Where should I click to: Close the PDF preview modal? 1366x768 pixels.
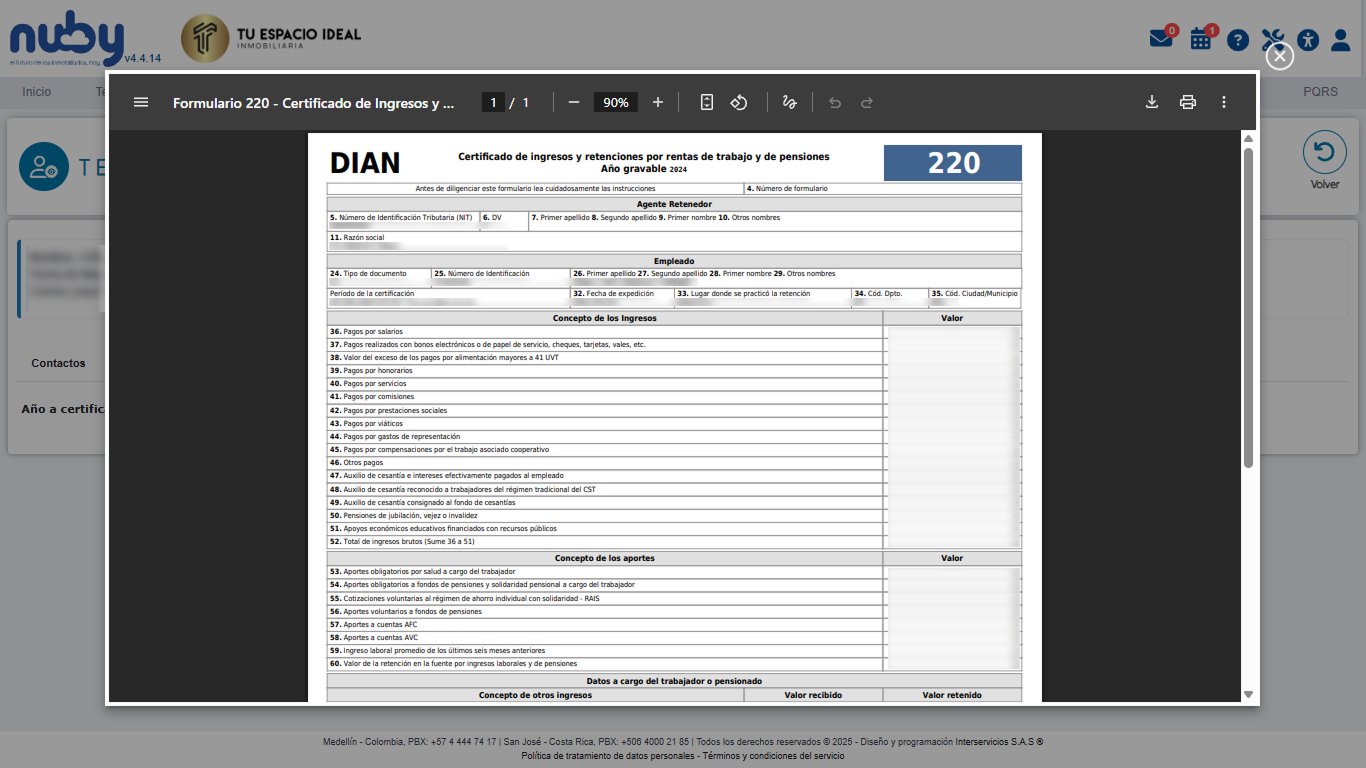click(1280, 57)
